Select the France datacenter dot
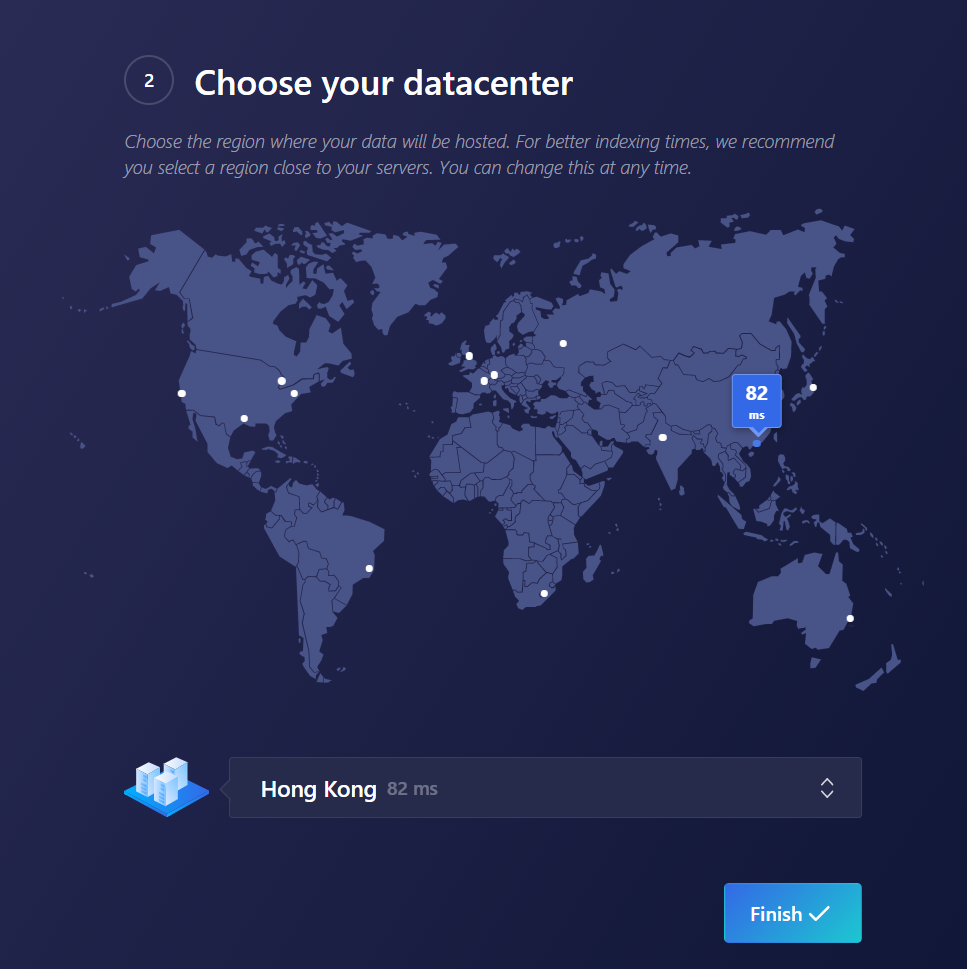The width and height of the screenshot is (967, 969). (484, 381)
